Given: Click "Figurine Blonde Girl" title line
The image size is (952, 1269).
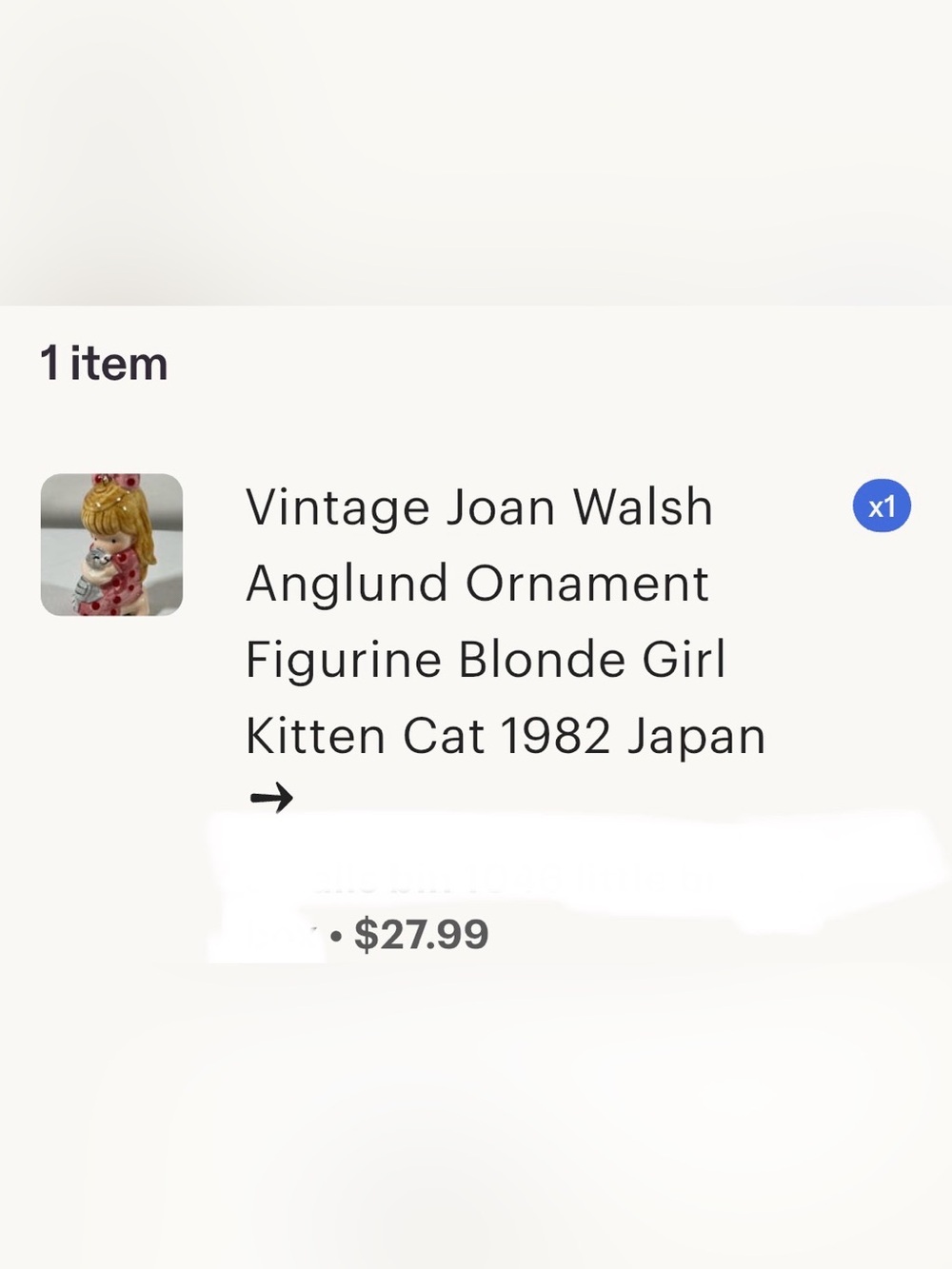Looking at the screenshot, I should (486, 660).
